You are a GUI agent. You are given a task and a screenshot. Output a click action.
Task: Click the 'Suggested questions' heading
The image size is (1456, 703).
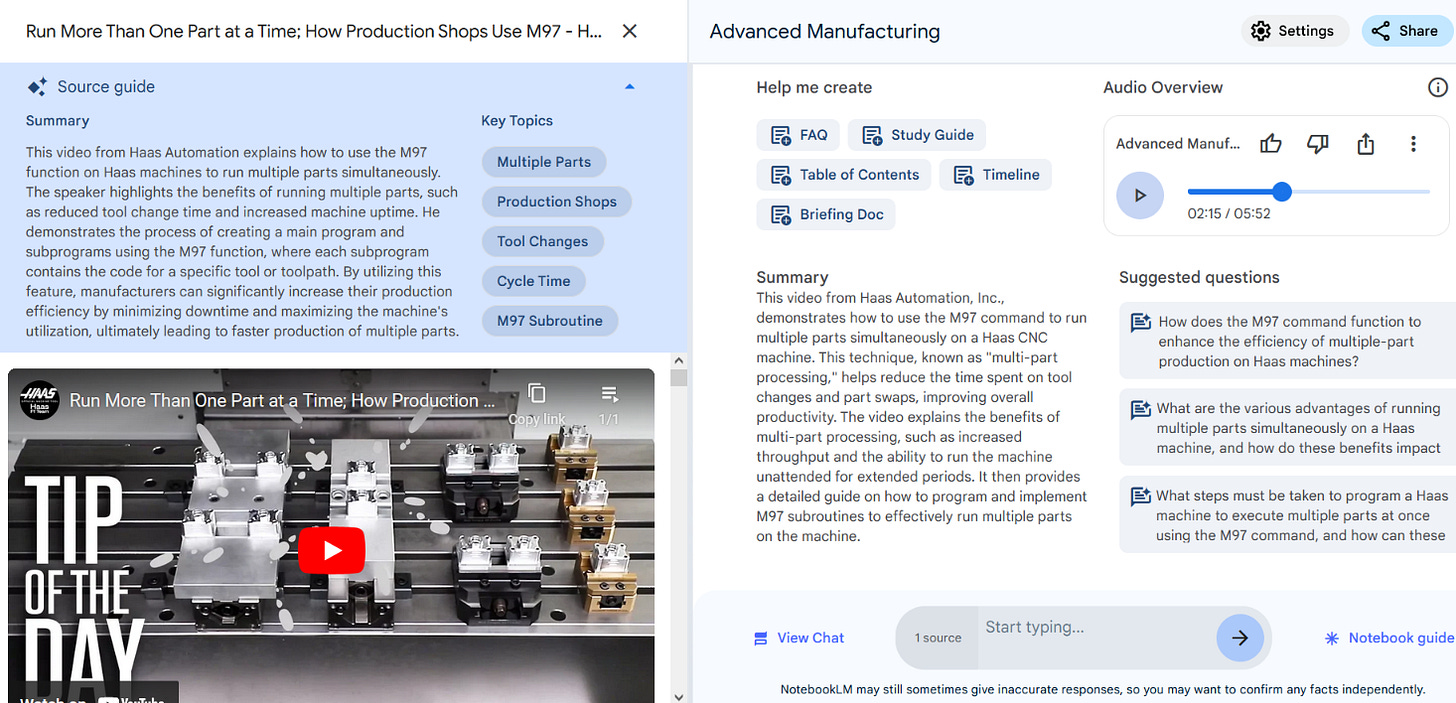(1199, 277)
